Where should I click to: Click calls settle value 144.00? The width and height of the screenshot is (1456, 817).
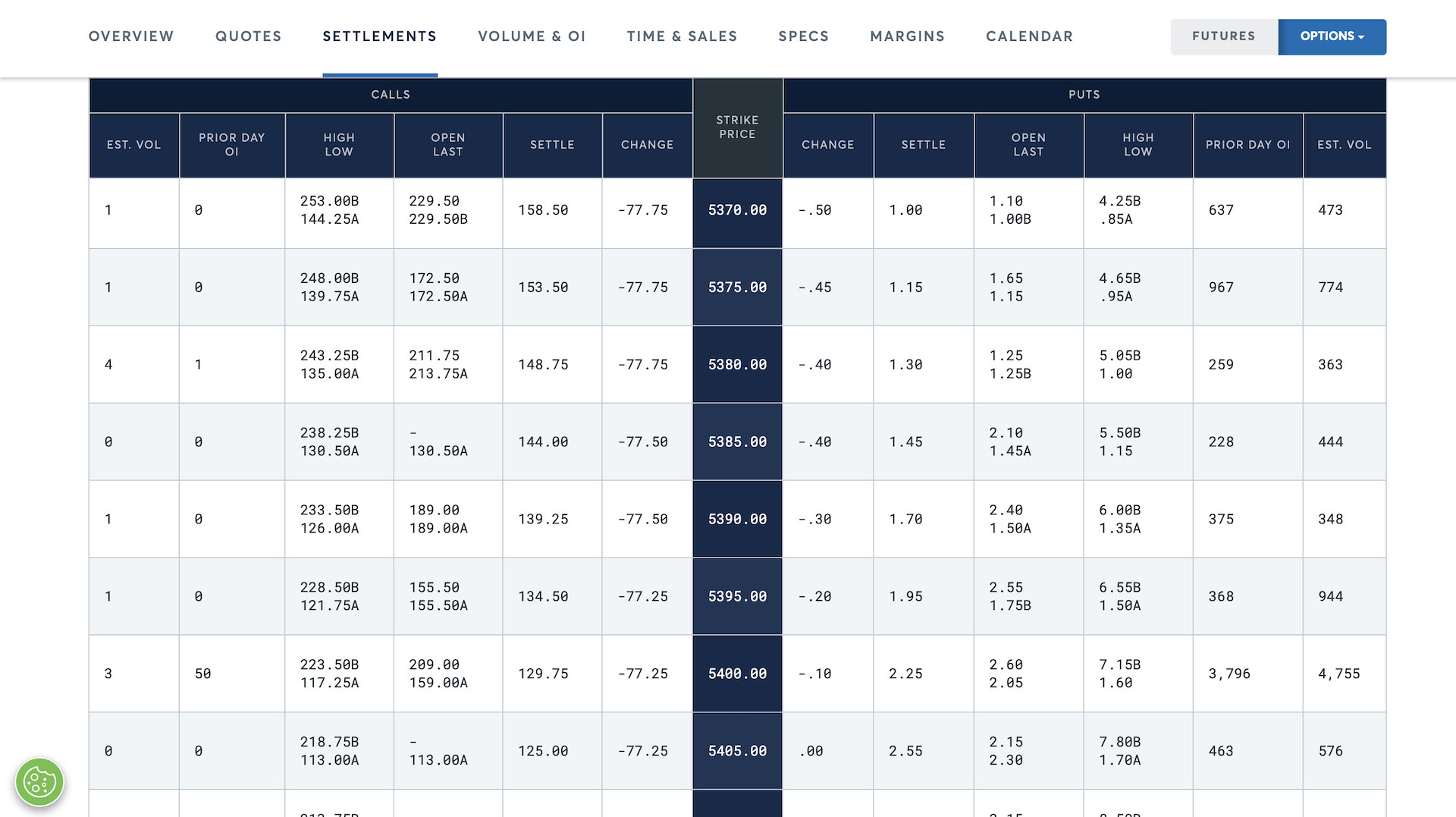(x=543, y=442)
